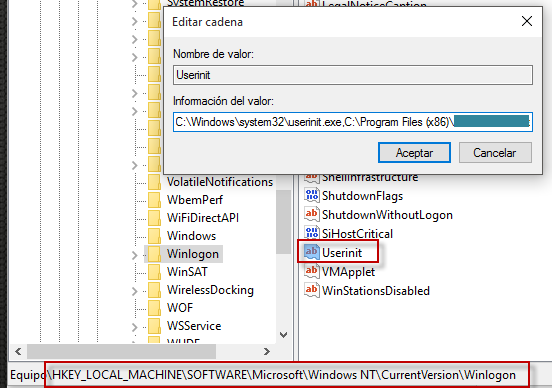
Task: Click the WbemPerf folder icon
Action: 154,200
